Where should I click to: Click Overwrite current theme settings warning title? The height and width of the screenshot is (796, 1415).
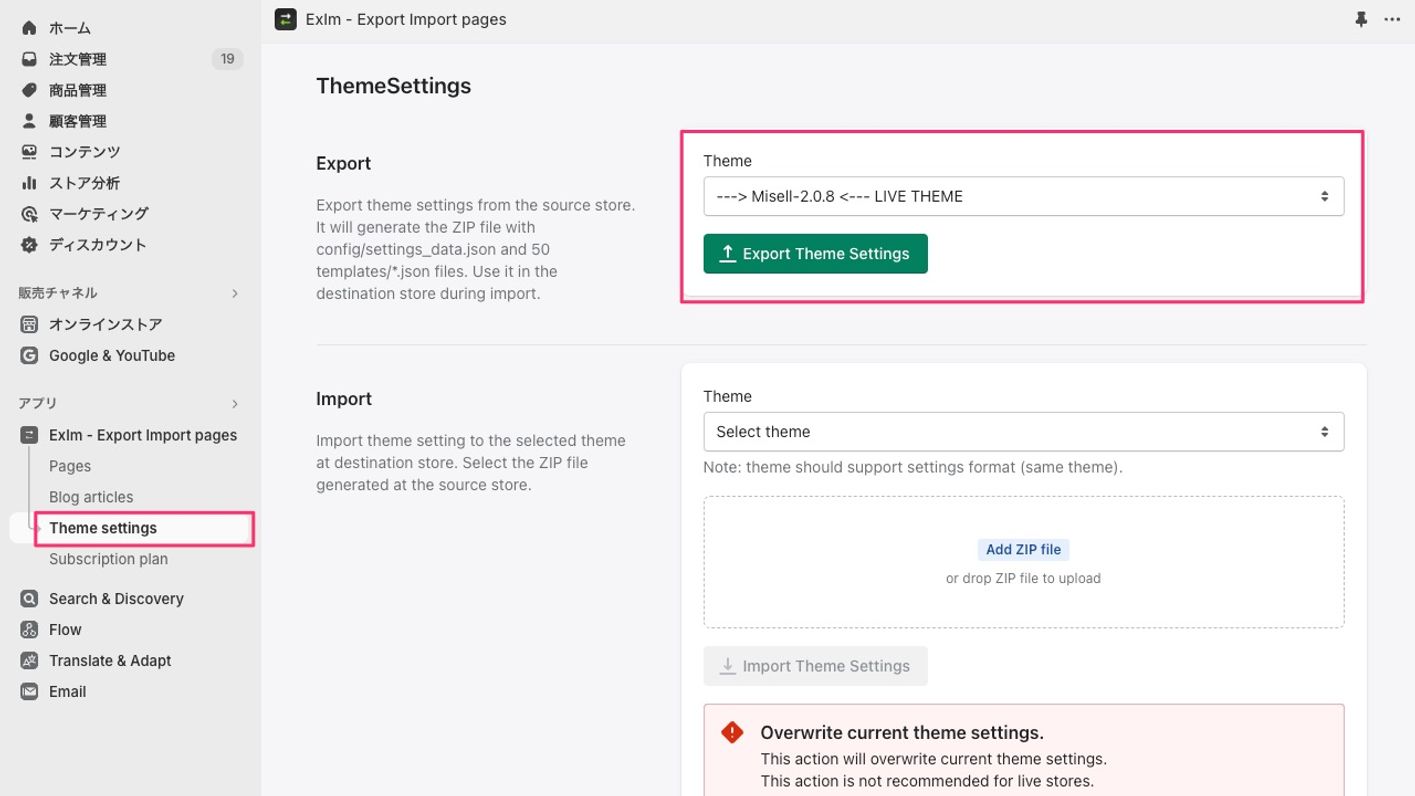(902, 732)
